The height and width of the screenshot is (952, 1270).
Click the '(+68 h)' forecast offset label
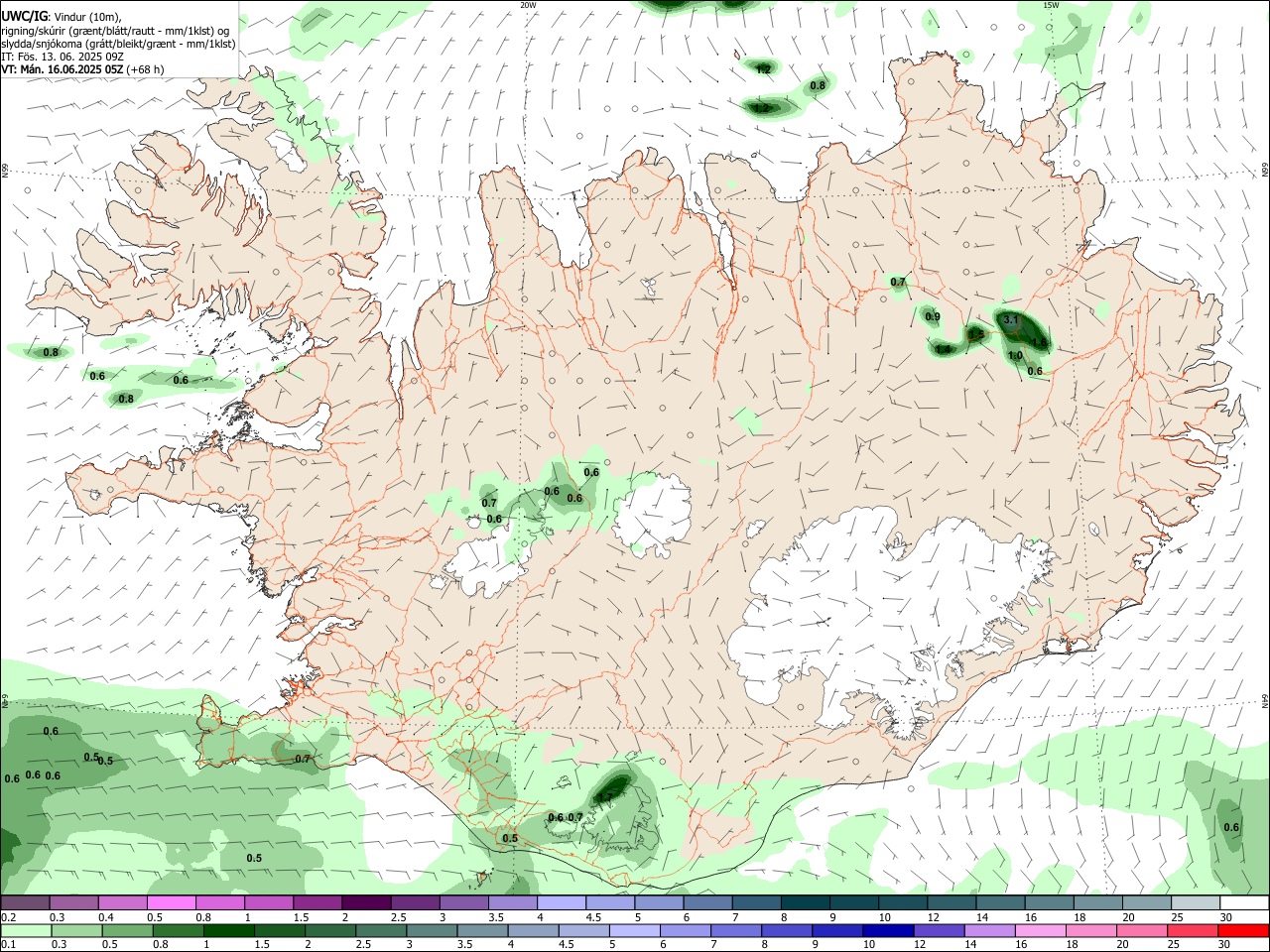click(x=145, y=69)
